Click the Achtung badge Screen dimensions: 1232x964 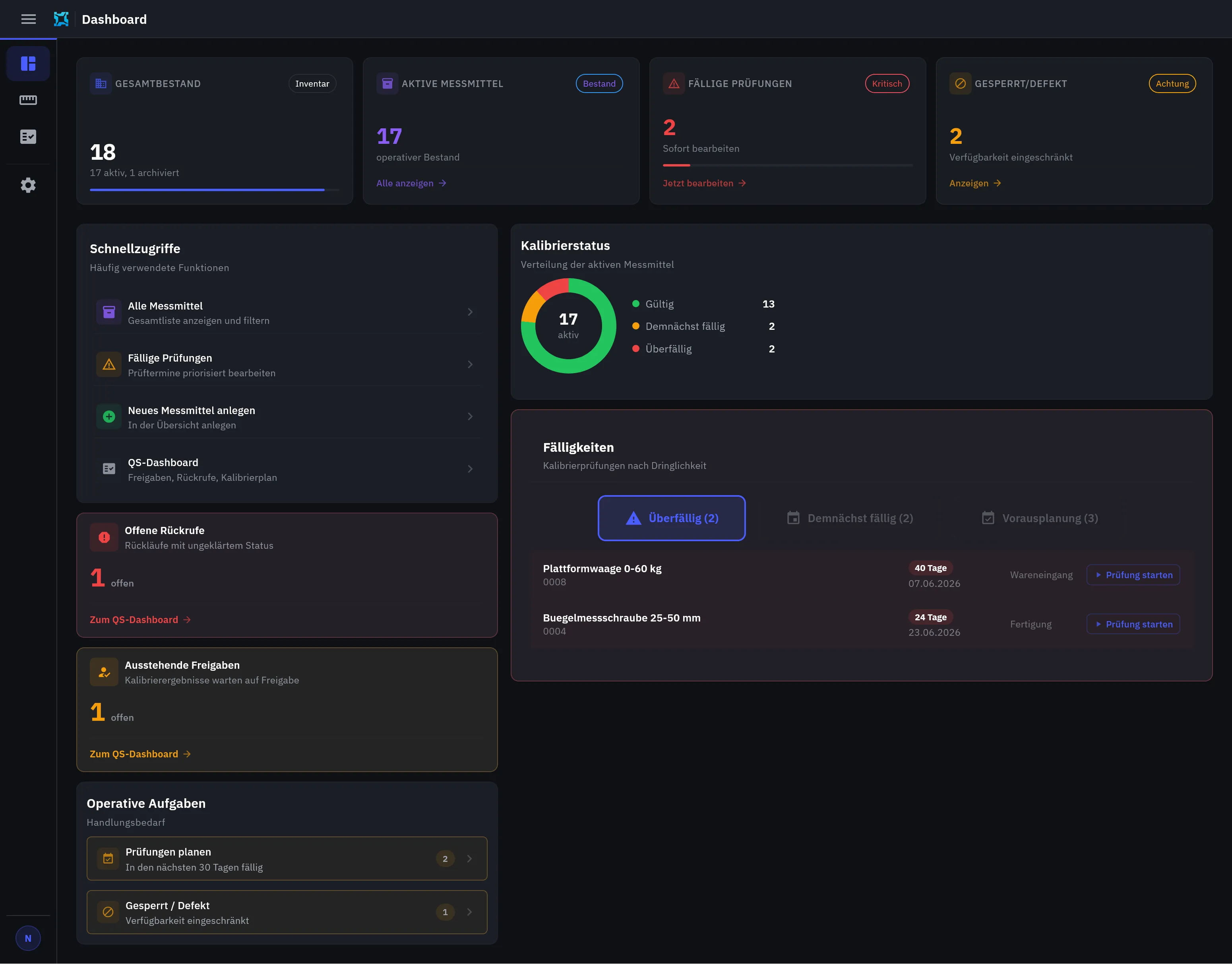point(1172,83)
